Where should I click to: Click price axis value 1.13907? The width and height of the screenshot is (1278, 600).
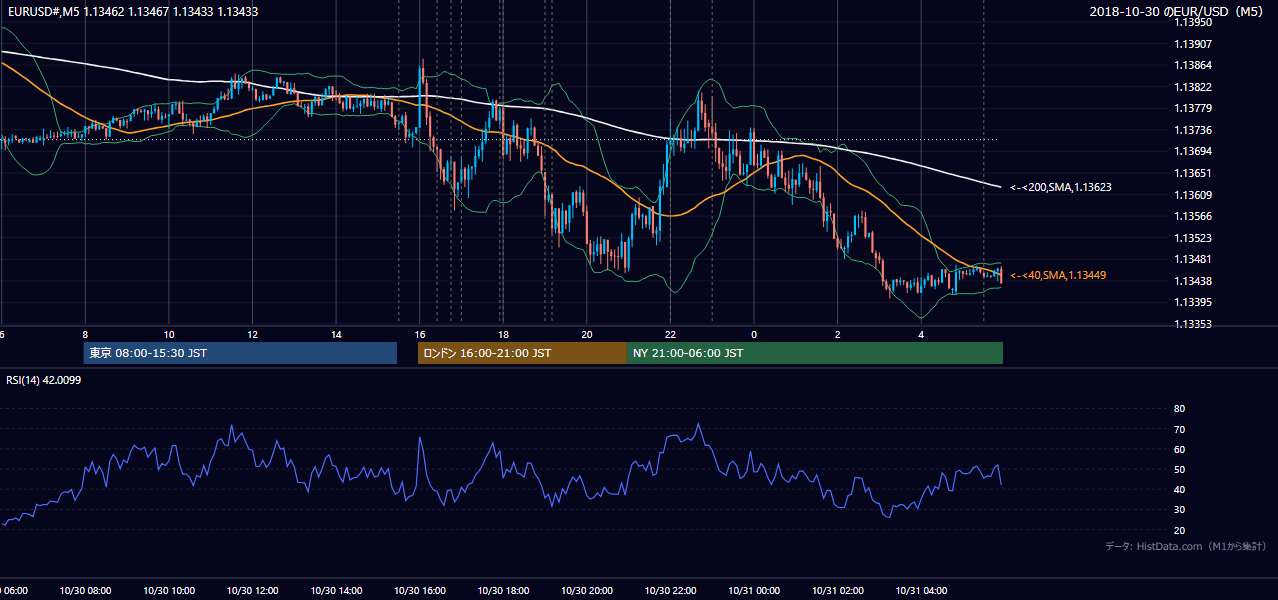[x=1193, y=44]
